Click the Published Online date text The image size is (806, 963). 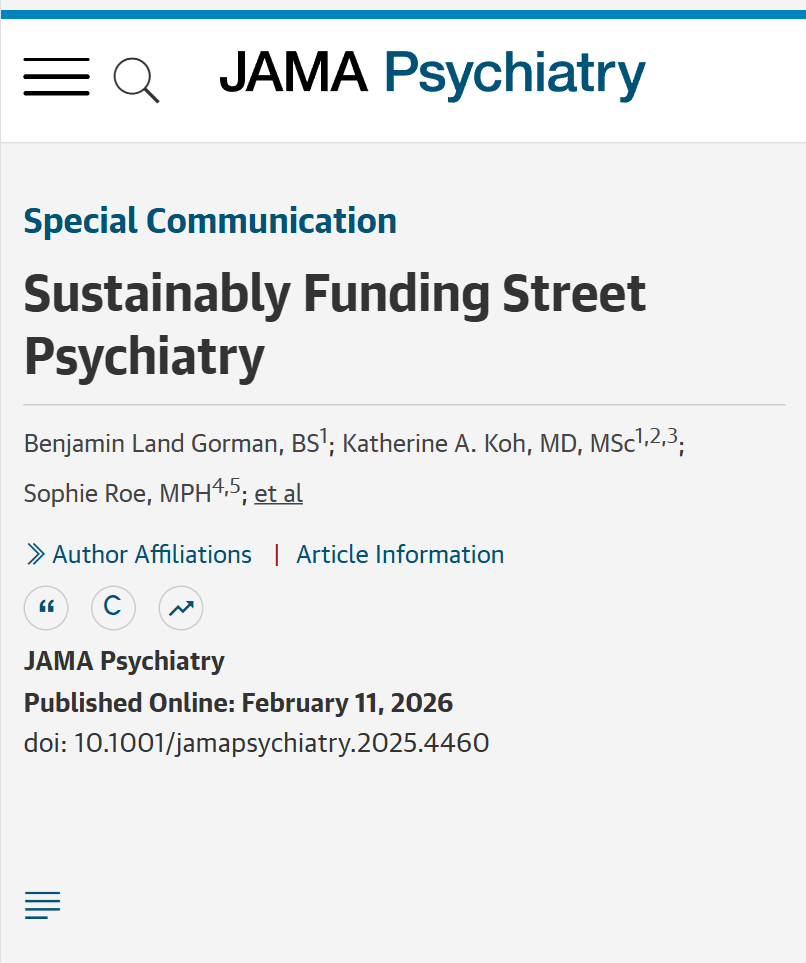(238, 702)
